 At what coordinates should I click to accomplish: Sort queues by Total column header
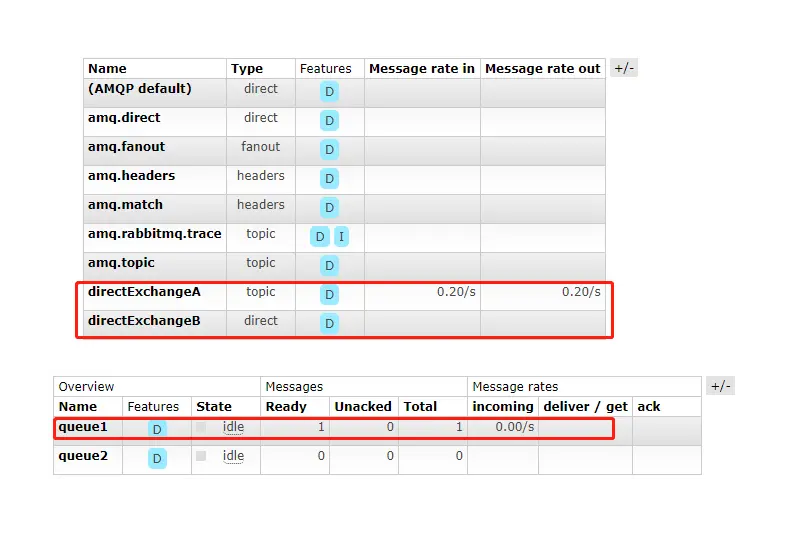click(x=420, y=407)
